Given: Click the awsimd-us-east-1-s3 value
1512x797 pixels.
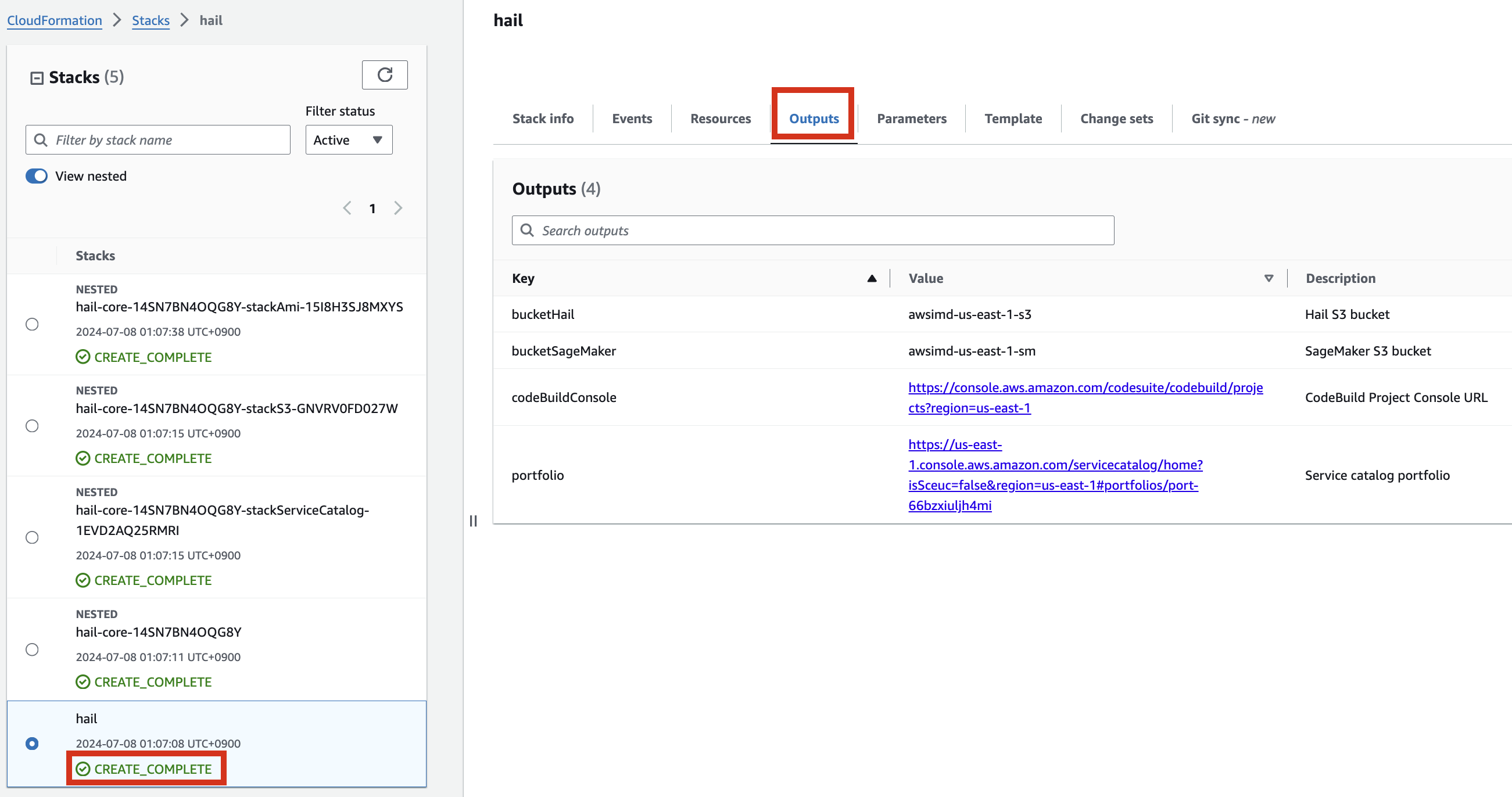Looking at the screenshot, I should pos(970,314).
